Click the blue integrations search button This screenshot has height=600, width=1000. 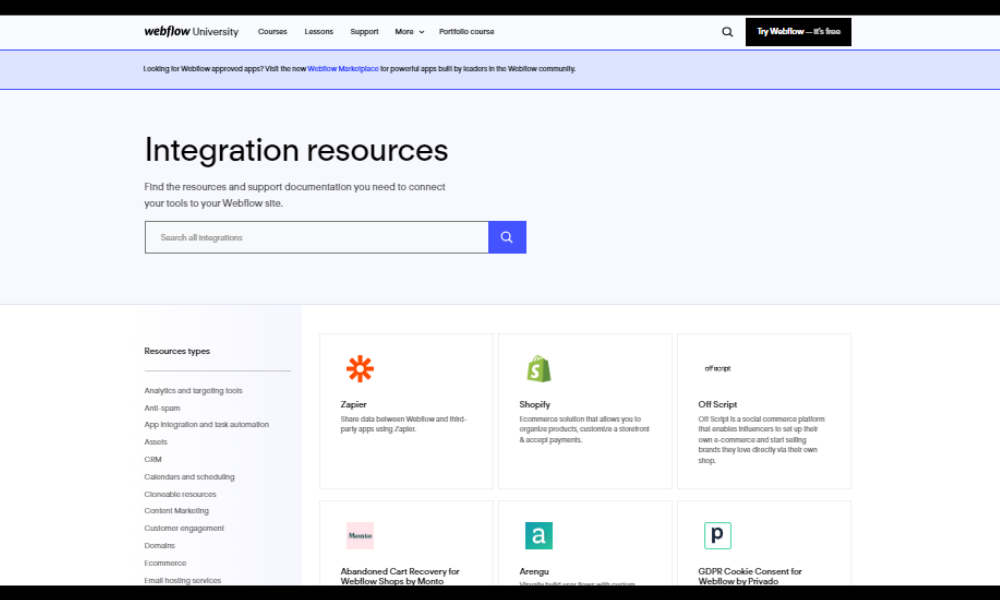point(507,237)
